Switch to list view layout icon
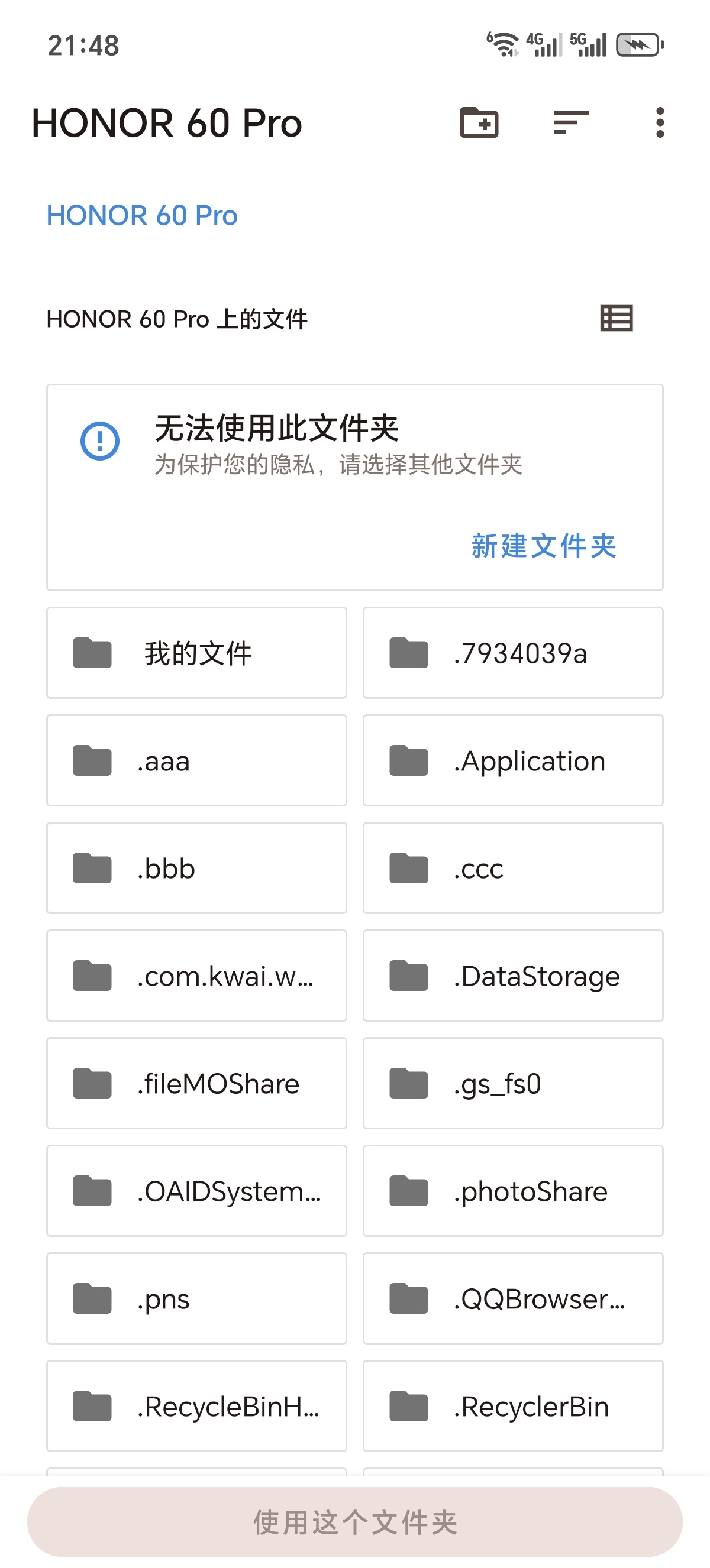Image resolution: width=710 pixels, height=1568 pixels. (x=617, y=318)
